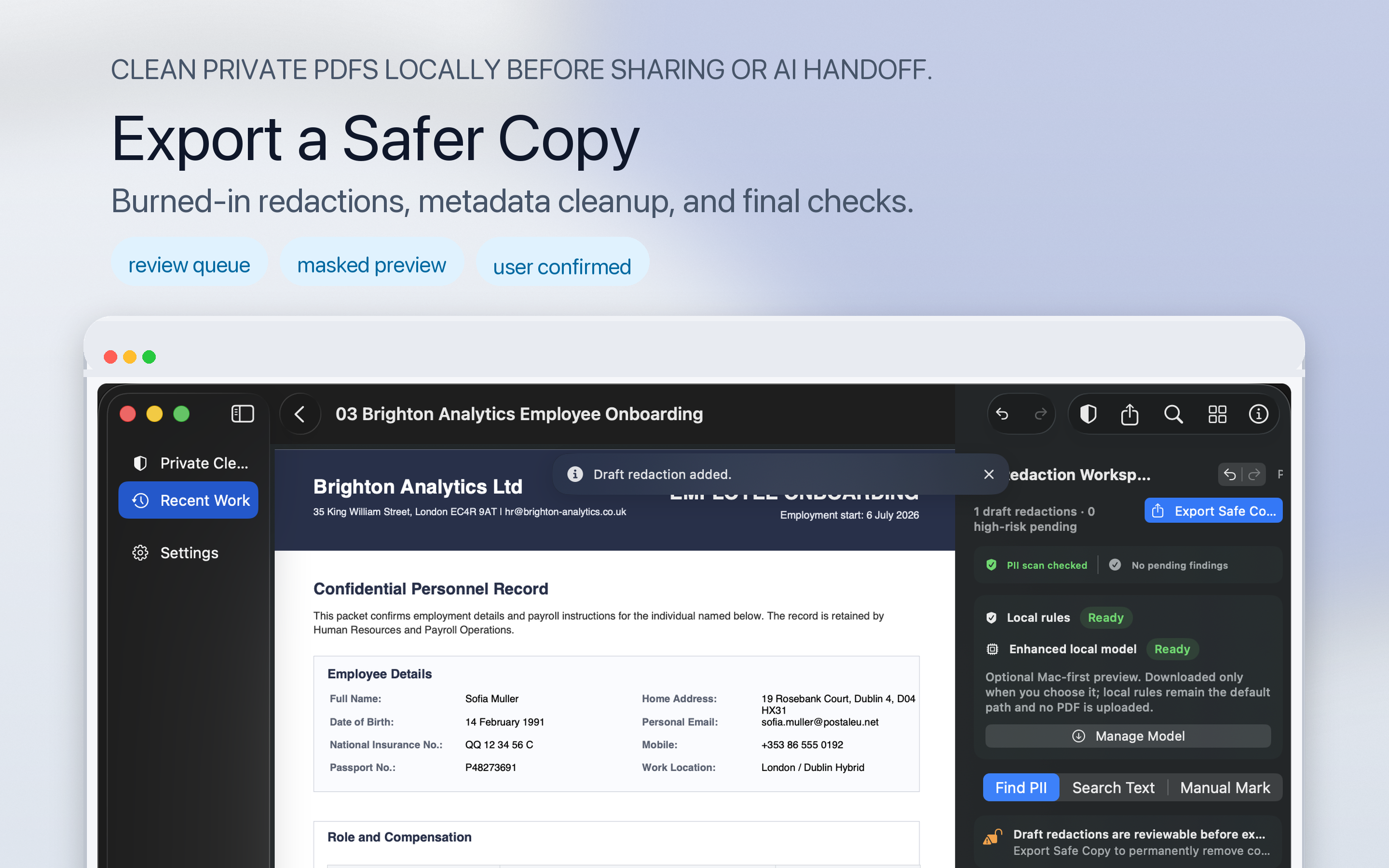Switch to the Manual Mark tab
This screenshot has width=1389, height=868.
(x=1225, y=787)
